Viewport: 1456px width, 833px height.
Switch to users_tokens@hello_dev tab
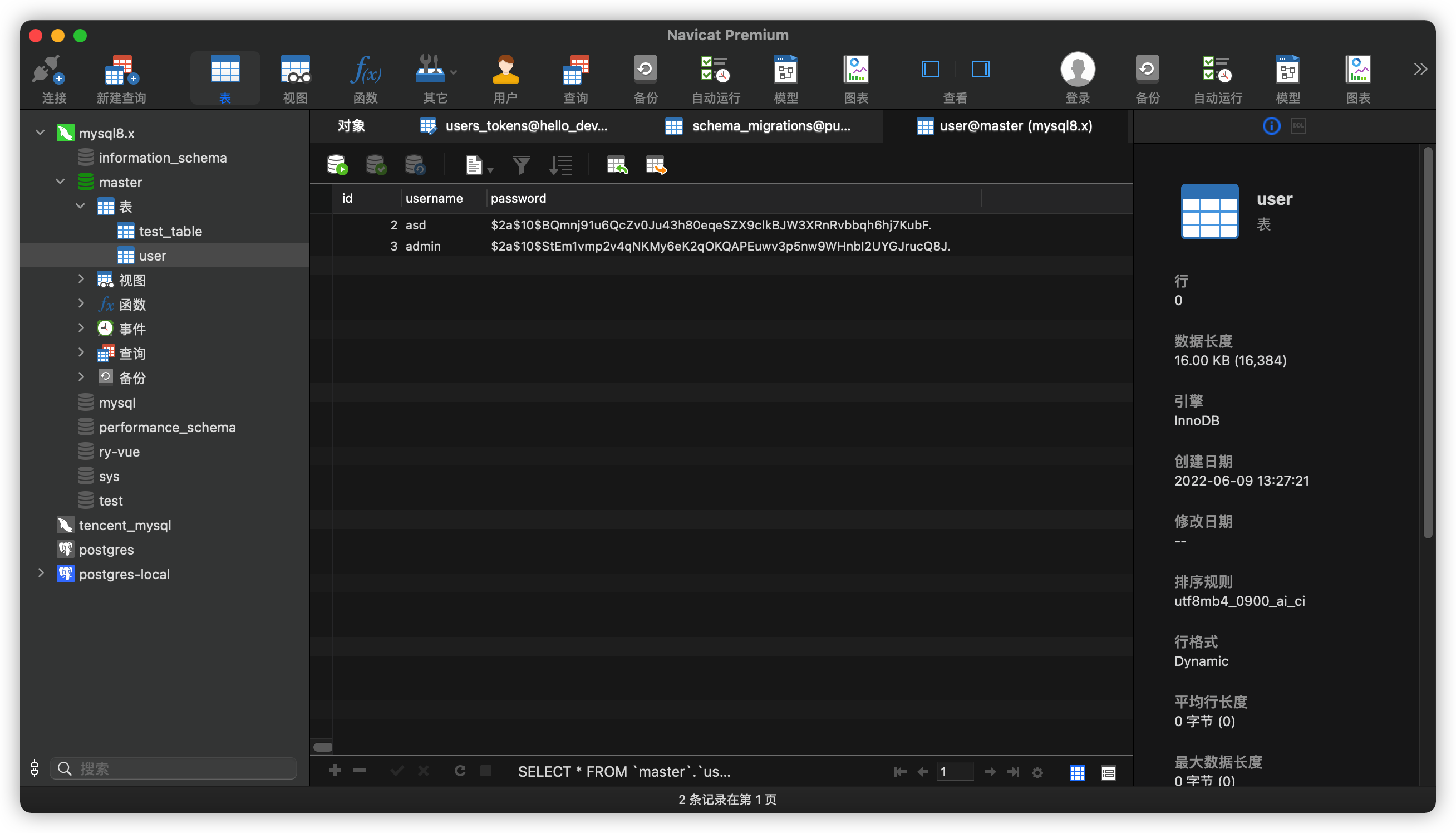pos(516,126)
